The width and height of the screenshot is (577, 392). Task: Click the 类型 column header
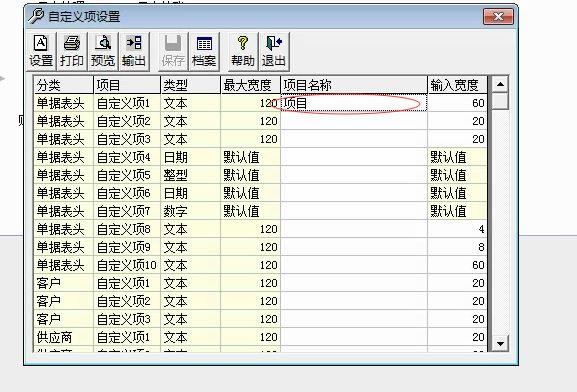pos(191,85)
